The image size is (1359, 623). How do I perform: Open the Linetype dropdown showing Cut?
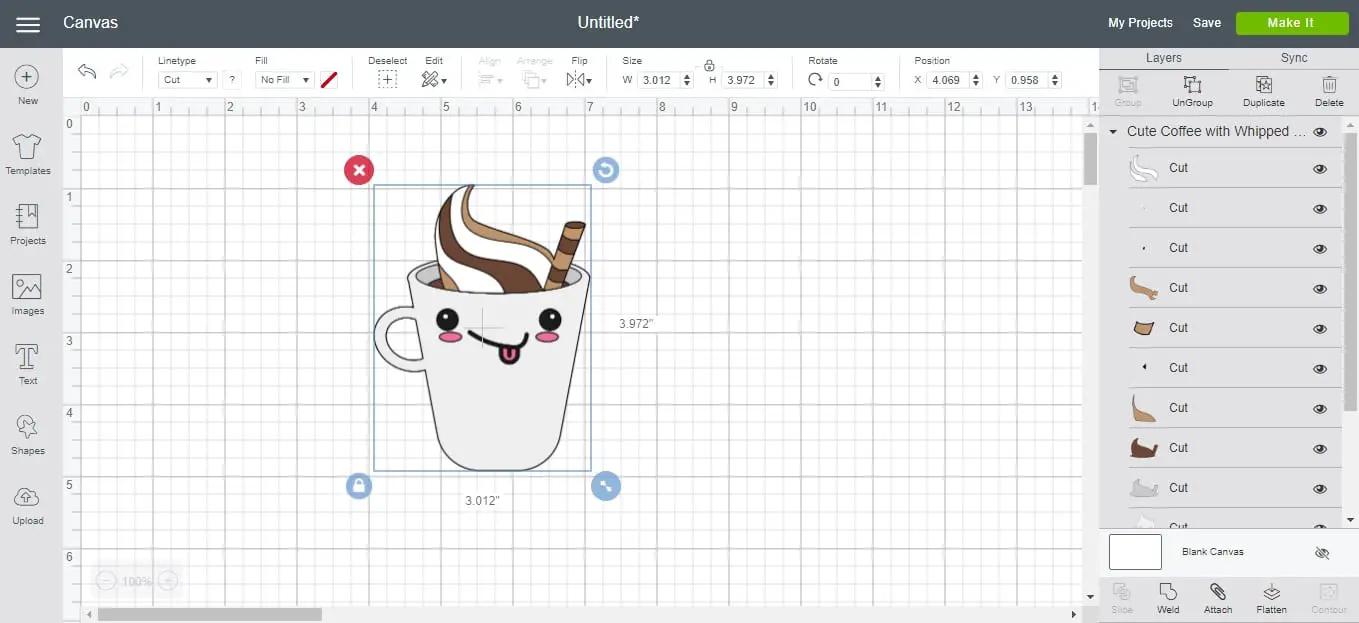click(x=186, y=80)
